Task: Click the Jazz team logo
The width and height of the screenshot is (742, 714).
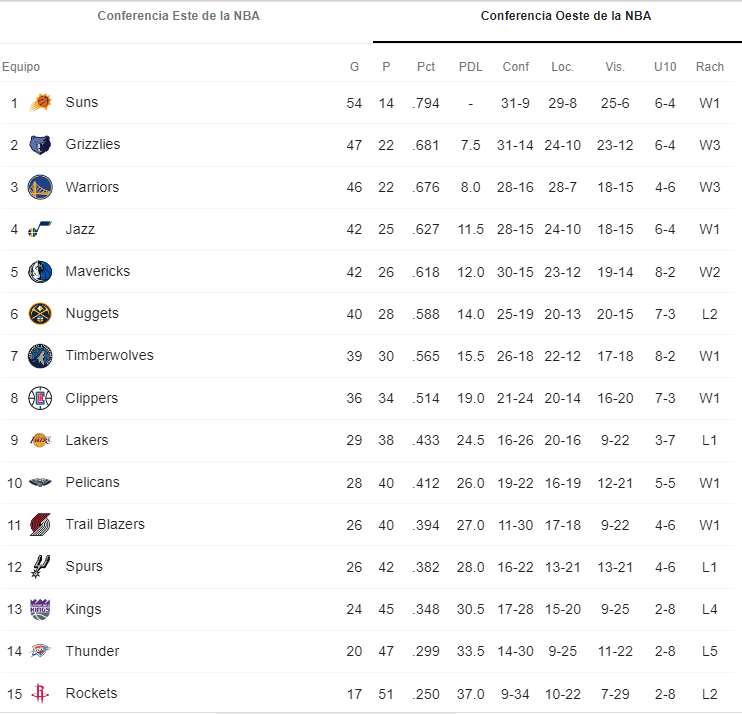Action: point(40,230)
